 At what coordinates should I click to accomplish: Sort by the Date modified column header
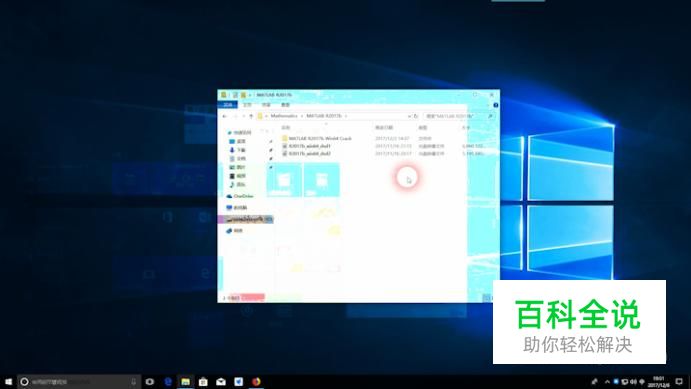[x=384, y=128]
